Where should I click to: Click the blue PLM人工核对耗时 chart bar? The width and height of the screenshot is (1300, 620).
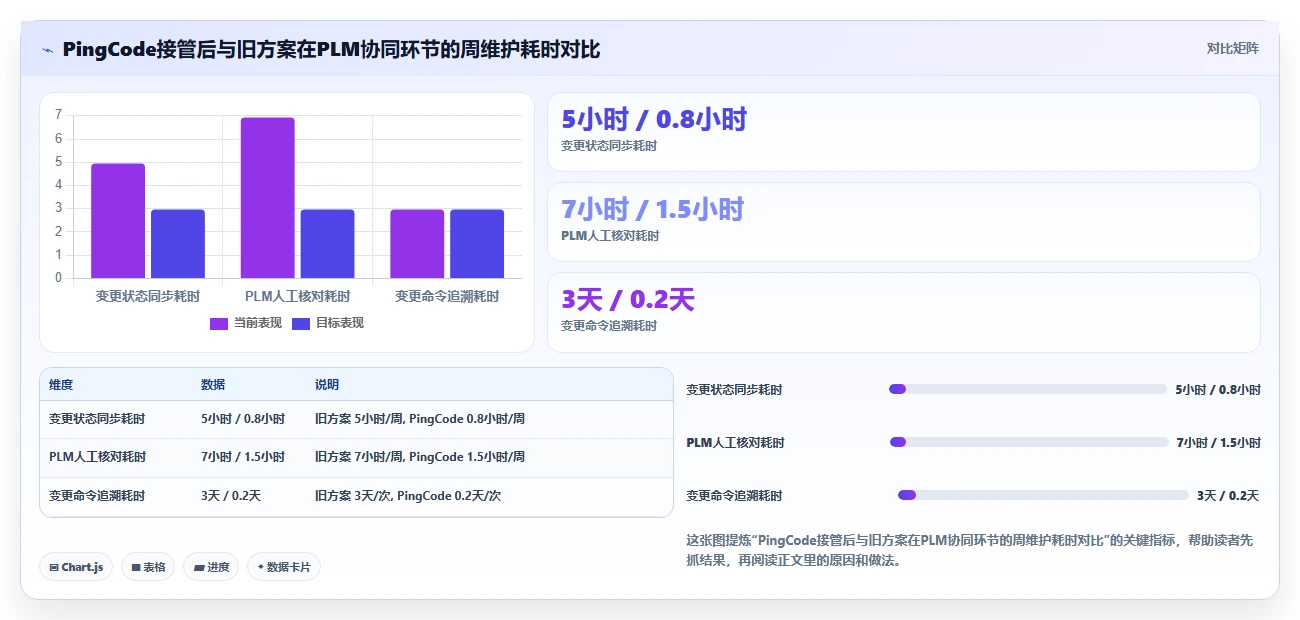[x=327, y=244]
